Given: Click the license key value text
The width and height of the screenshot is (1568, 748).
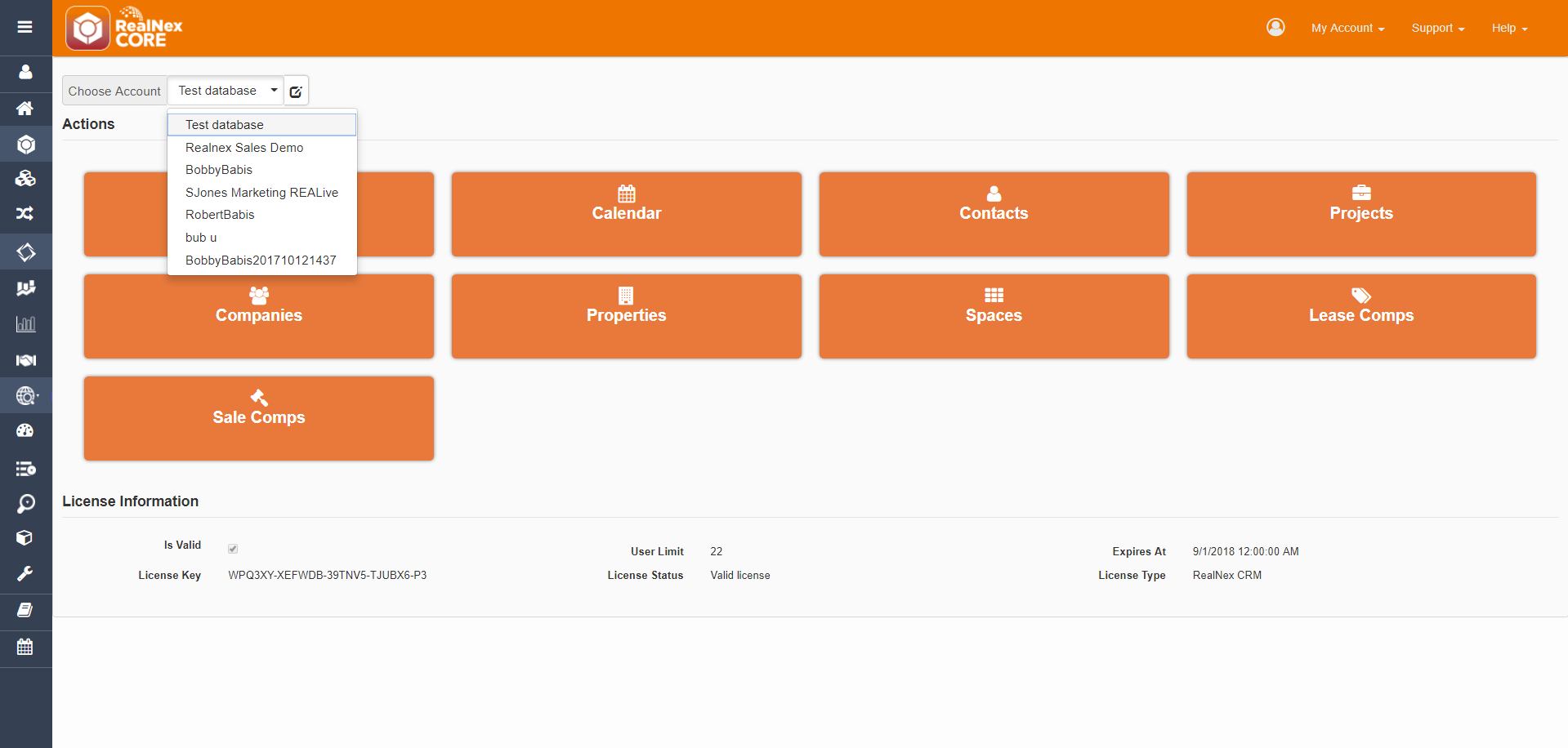Looking at the screenshot, I should 328,576.
